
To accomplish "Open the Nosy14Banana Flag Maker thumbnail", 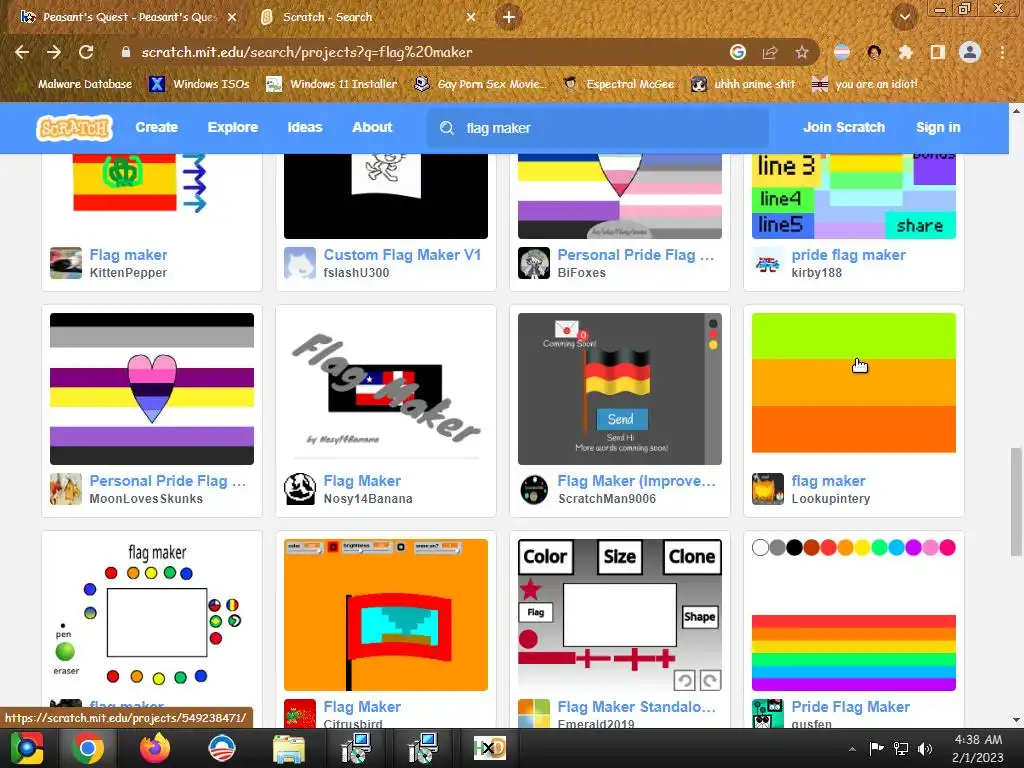I will [386, 389].
